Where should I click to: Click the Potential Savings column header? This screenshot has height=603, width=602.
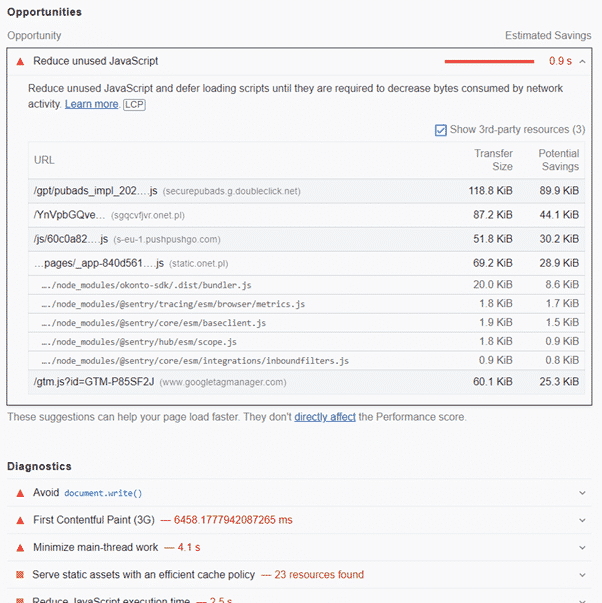click(x=559, y=160)
